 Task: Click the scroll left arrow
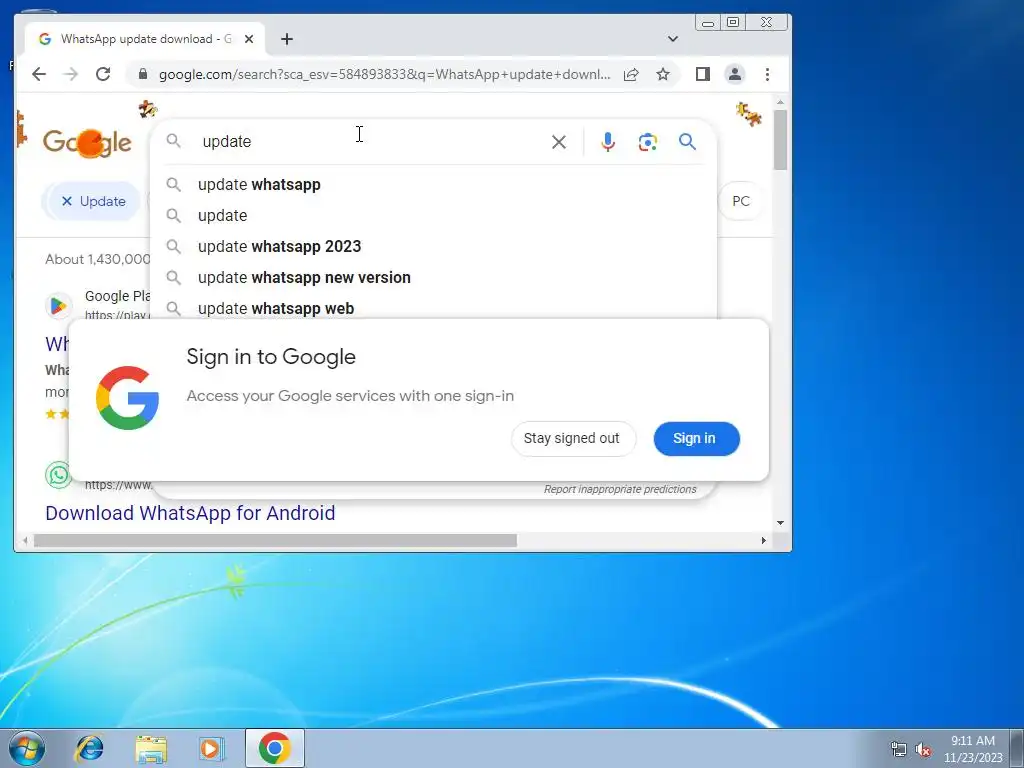(25, 541)
